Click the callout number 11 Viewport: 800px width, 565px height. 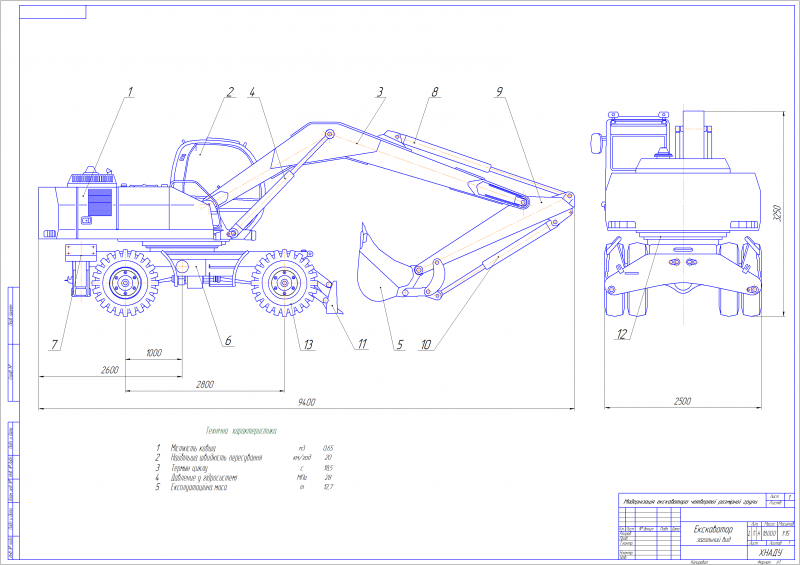(362, 344)
